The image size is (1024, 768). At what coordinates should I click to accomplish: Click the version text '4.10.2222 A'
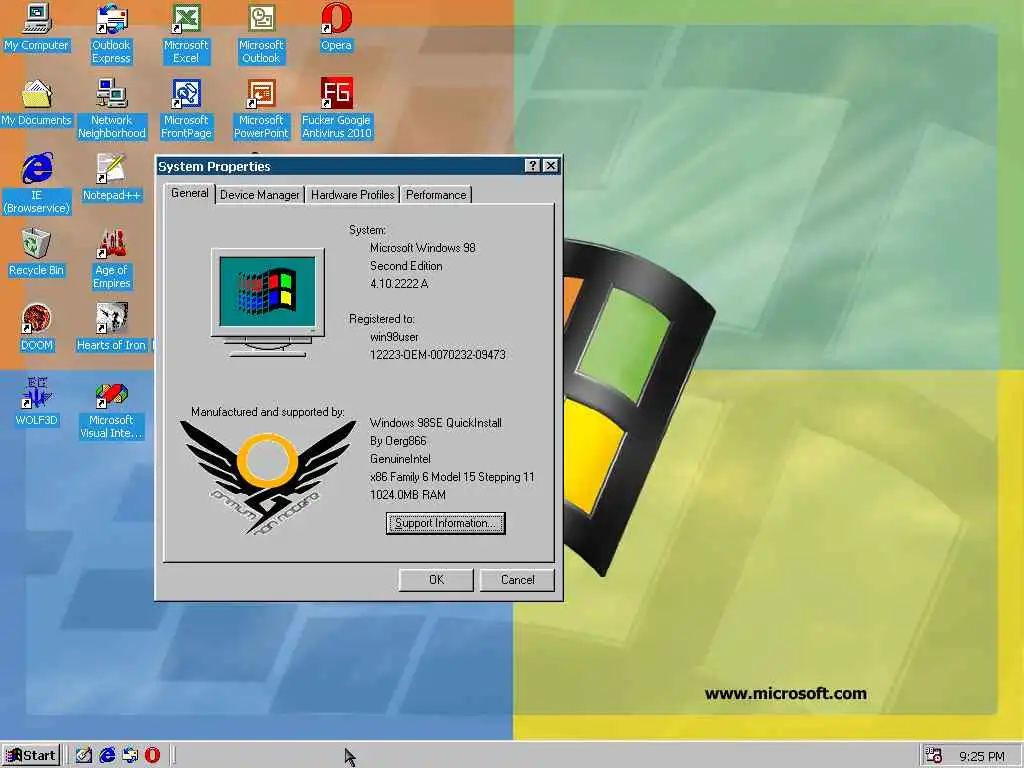point(399,283)
